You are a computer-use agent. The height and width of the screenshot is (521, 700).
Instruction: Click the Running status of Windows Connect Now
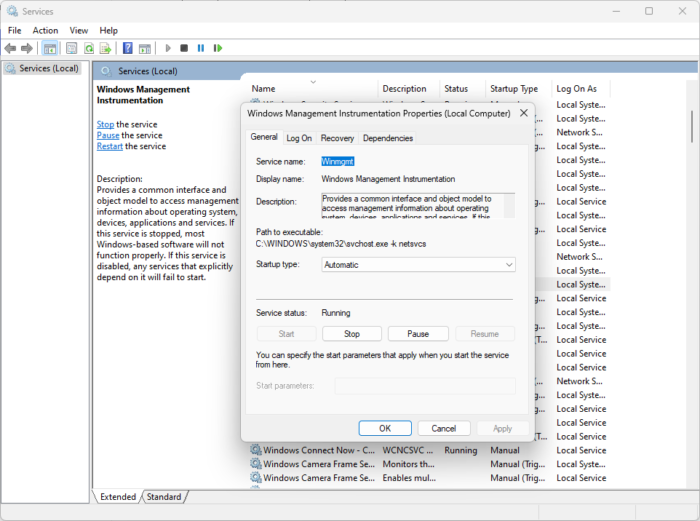460,450
